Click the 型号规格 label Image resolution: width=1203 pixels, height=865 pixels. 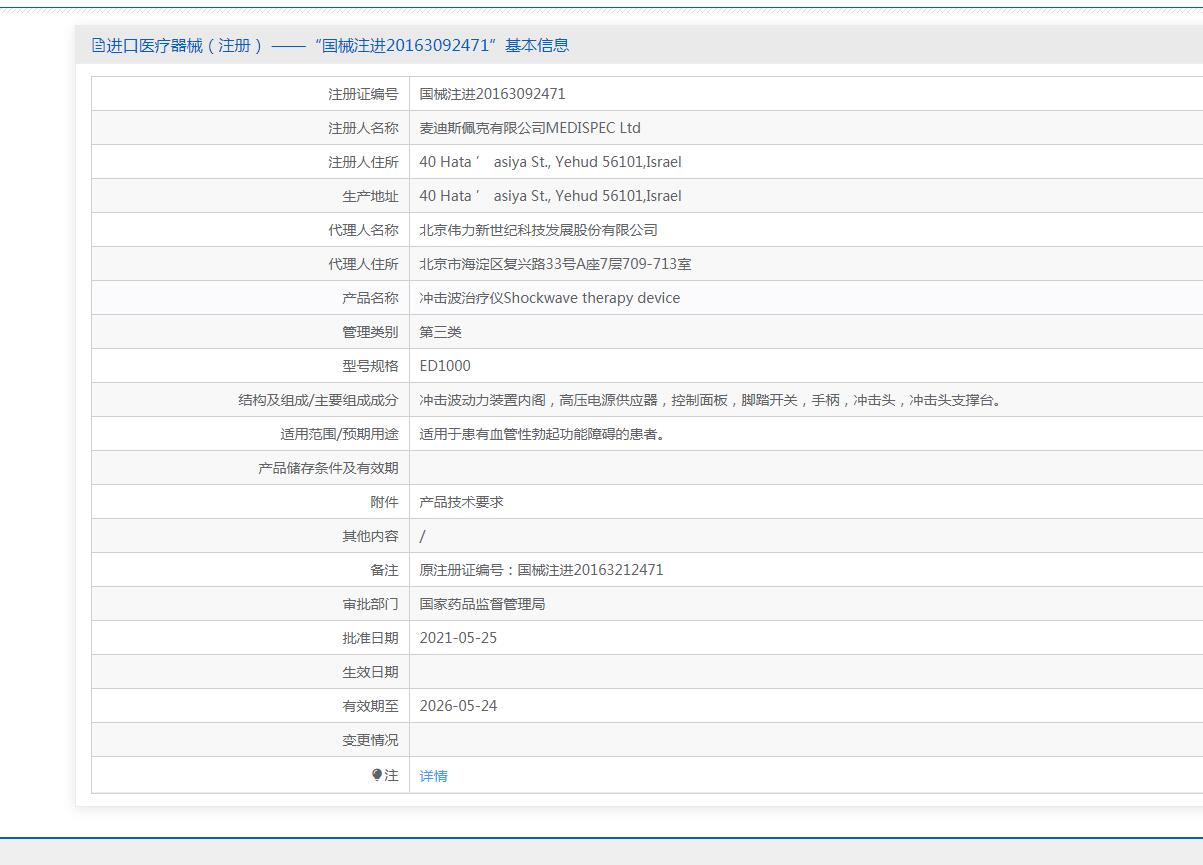click(370, 366)
